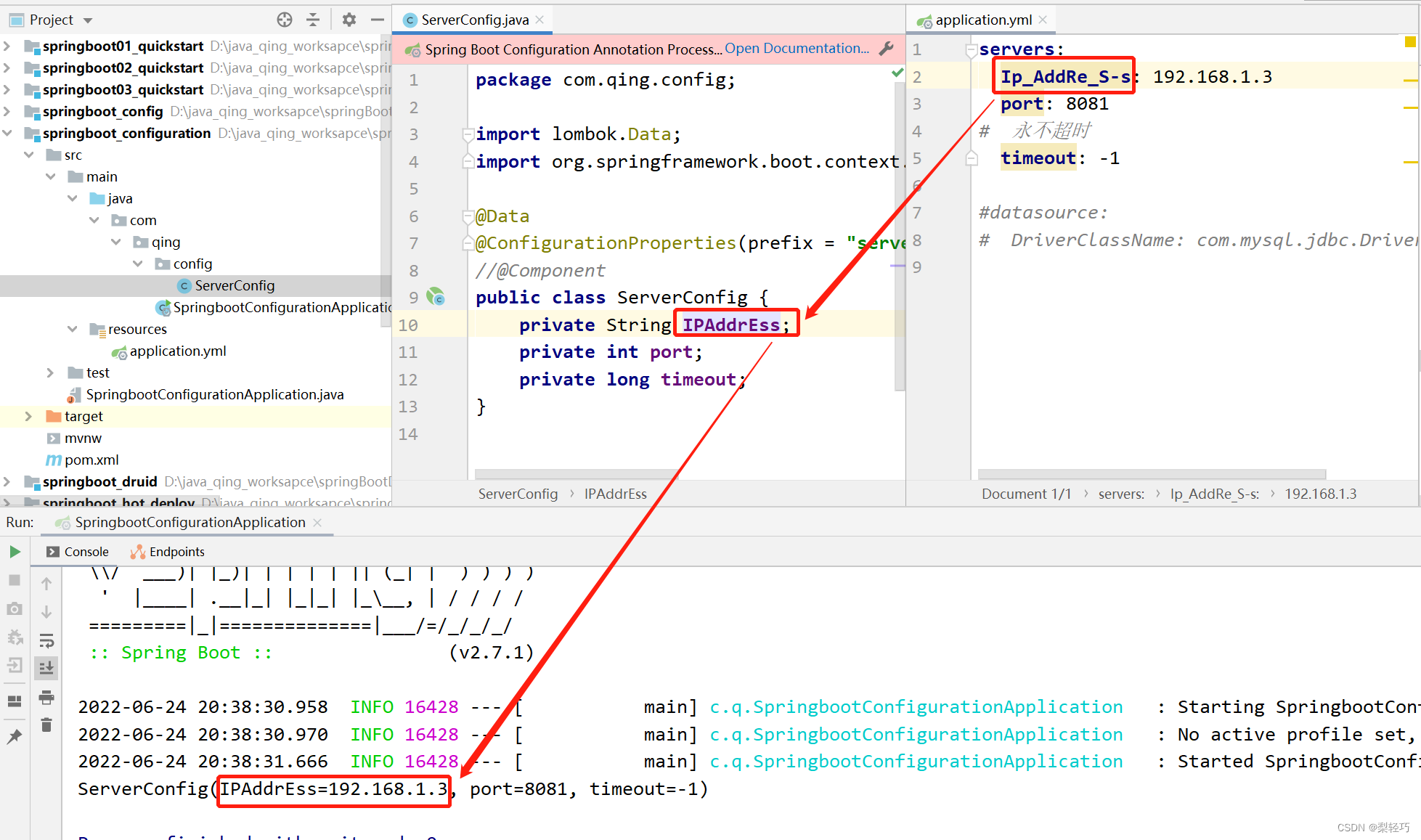The height and width of the screenshot is (840, 1421).
Task: Click the collapse all icon in Project panel
Action: [313, 20]
